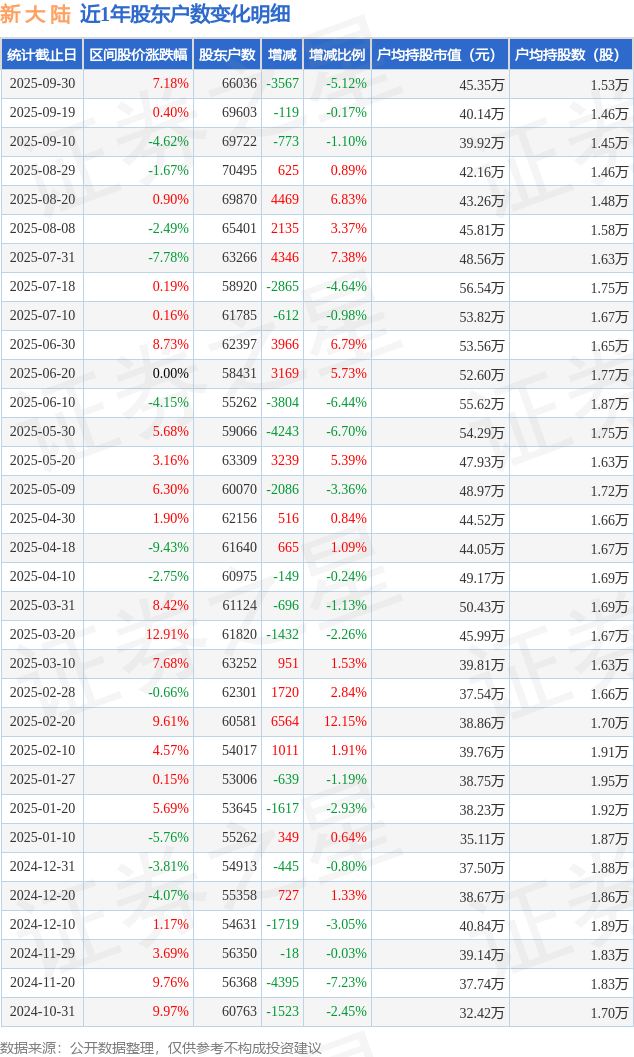Click the 数据来源 footer note
634x1057 pixels.
point(161,1047)
